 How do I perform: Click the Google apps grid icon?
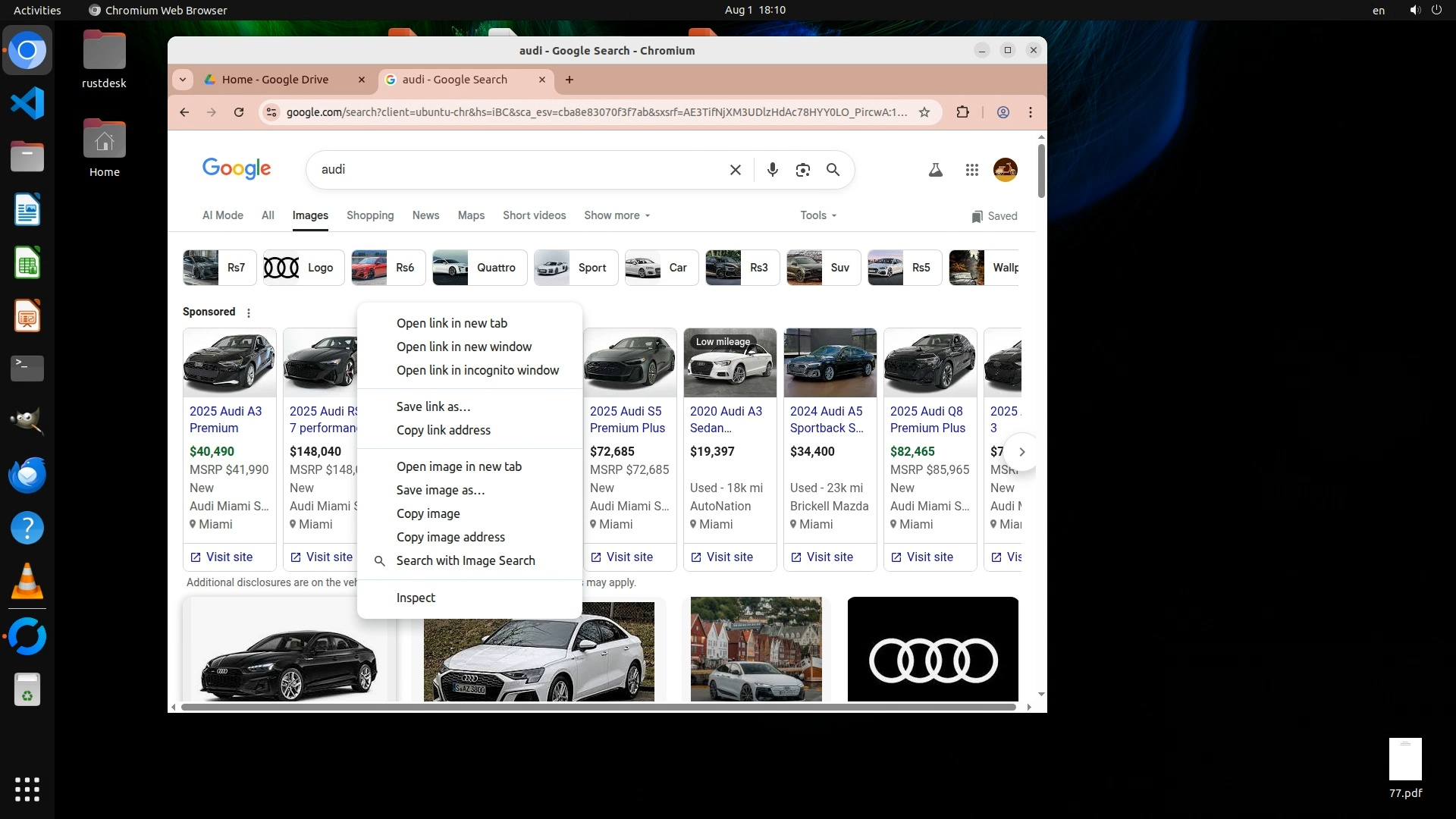[x=971, y=170]
